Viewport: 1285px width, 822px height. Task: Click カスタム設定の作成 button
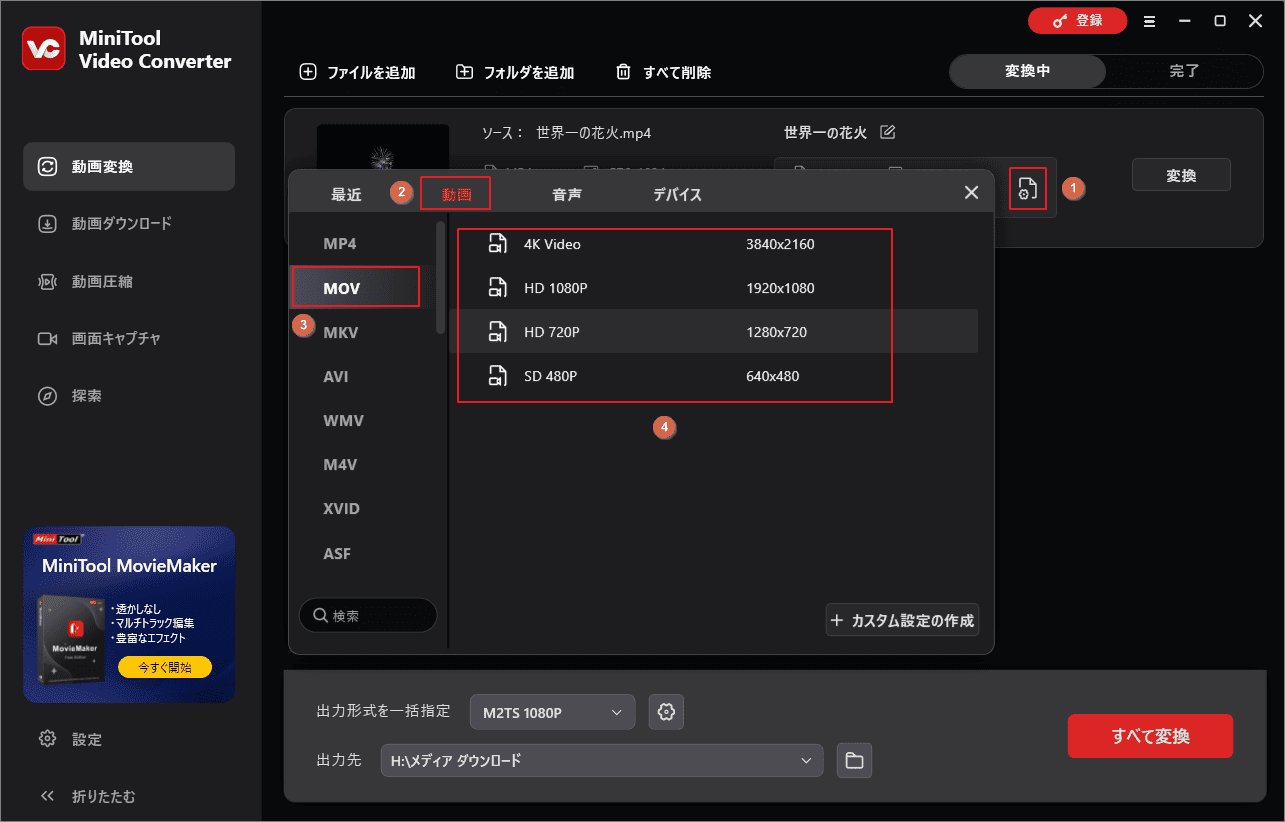(x=902, y=620)
